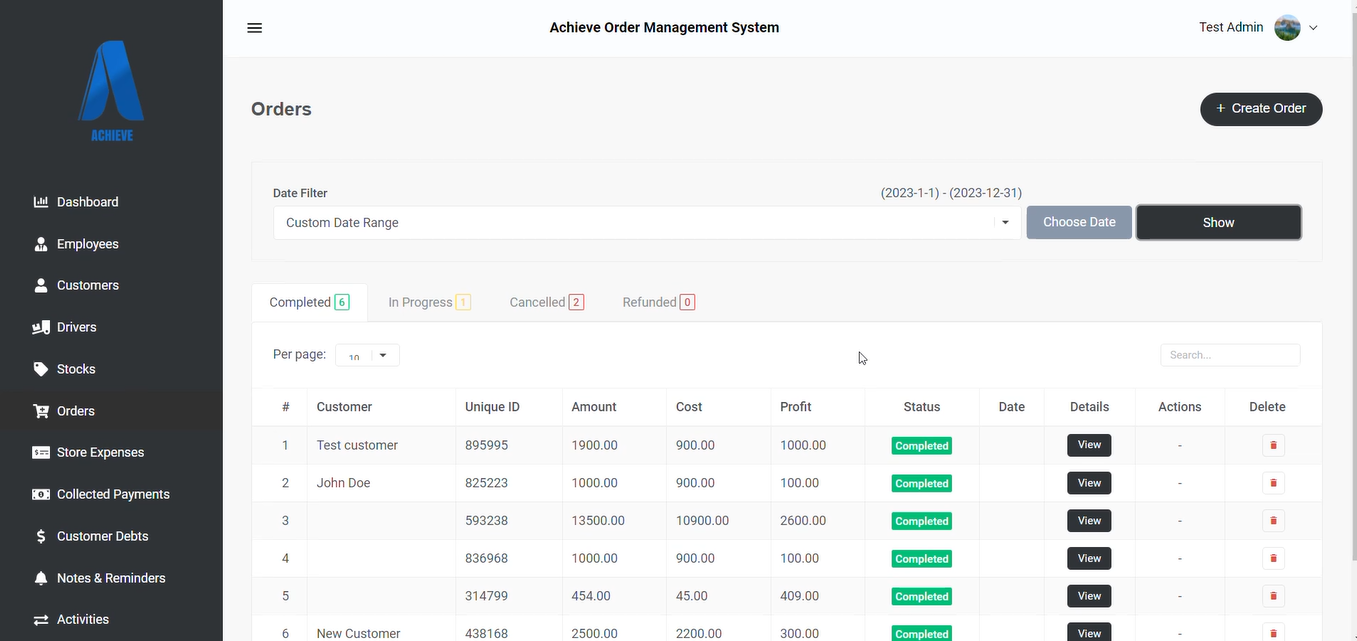Viewport: 1357px width, 641px height.
Task: Sort by Profit column header
Action: pos(796,407)
